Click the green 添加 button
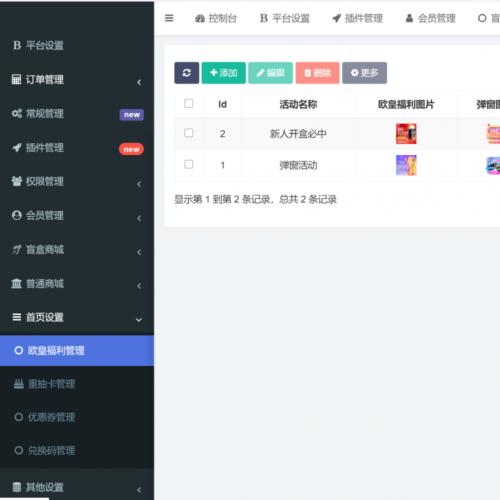This screenshot has height=500, width=500. tap(224, 73)
